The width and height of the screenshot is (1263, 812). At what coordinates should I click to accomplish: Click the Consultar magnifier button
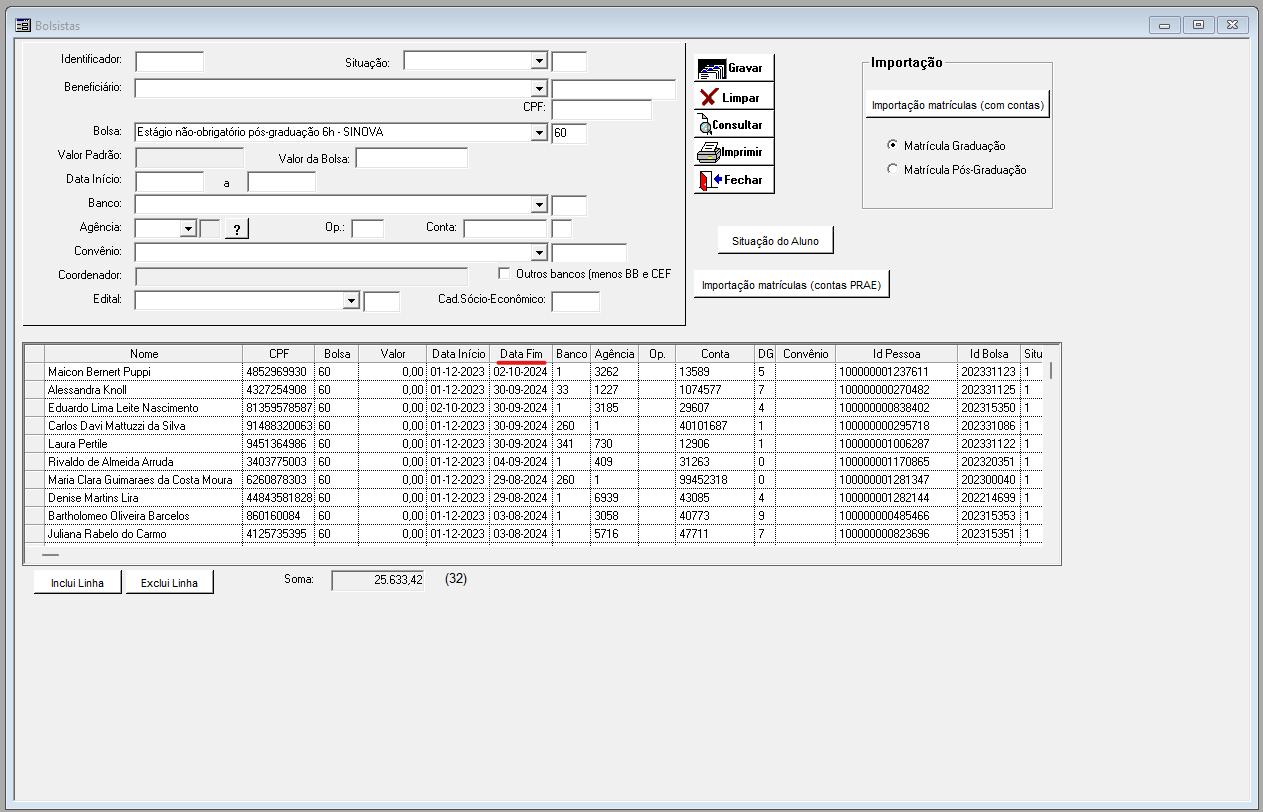coord(734,125)
